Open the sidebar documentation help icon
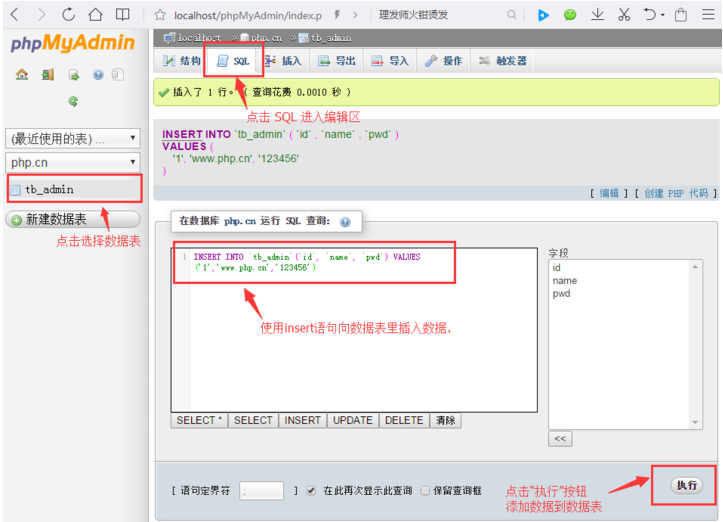 pyautogui.click(x=98, y=75)
